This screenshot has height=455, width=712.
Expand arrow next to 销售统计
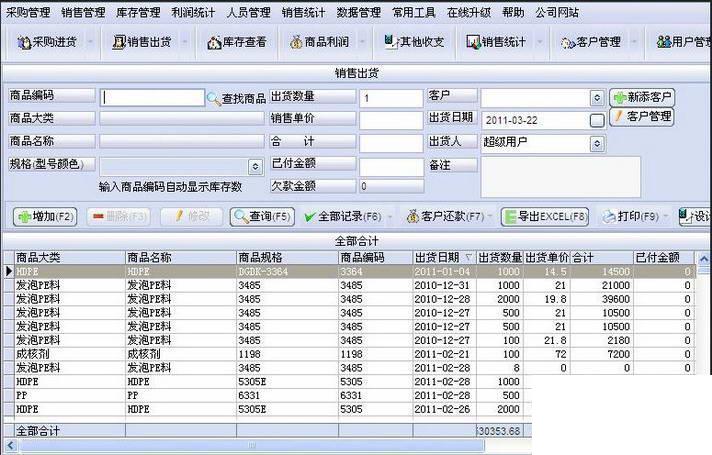[539, 42]
